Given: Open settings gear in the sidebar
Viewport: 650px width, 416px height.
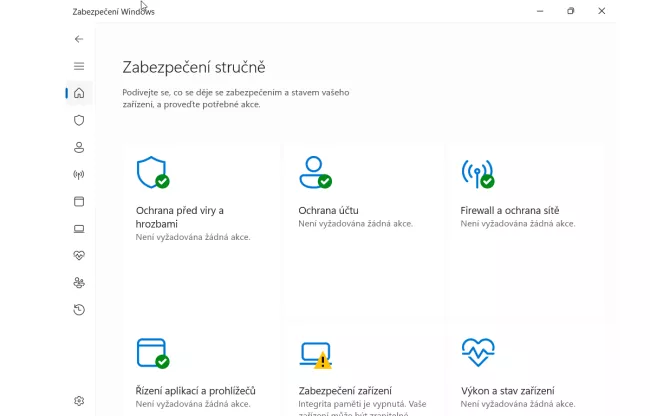Looking at the screenshot, I should coord(79,401).
